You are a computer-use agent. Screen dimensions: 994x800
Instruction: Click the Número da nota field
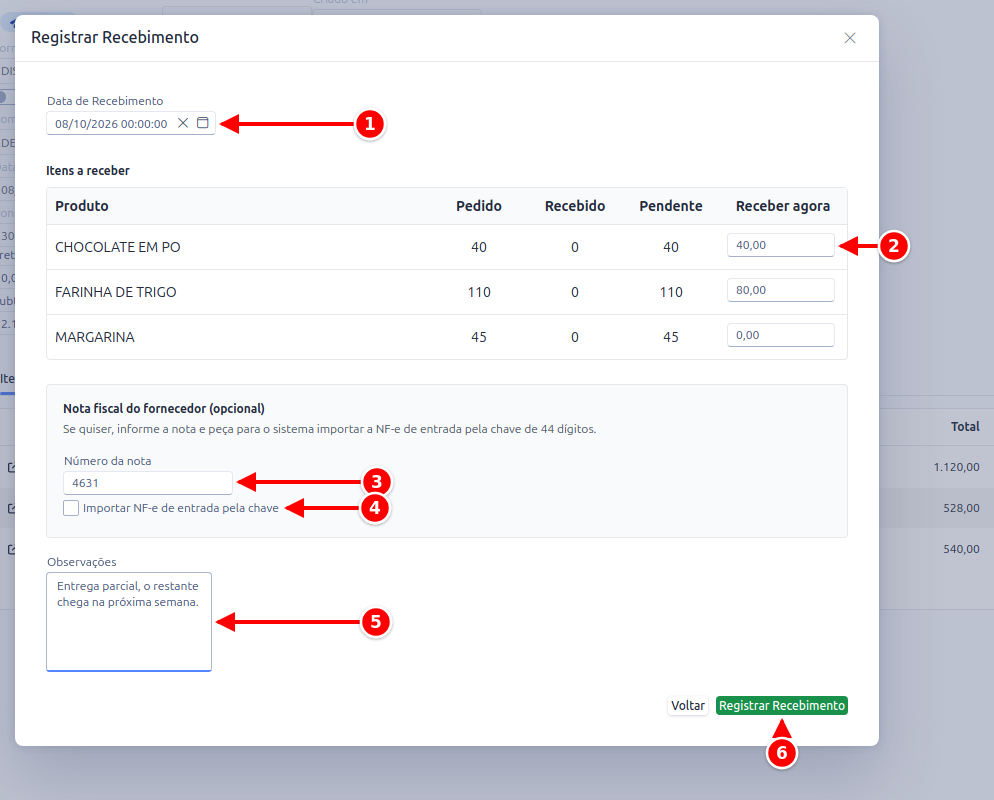click(148, 483)
